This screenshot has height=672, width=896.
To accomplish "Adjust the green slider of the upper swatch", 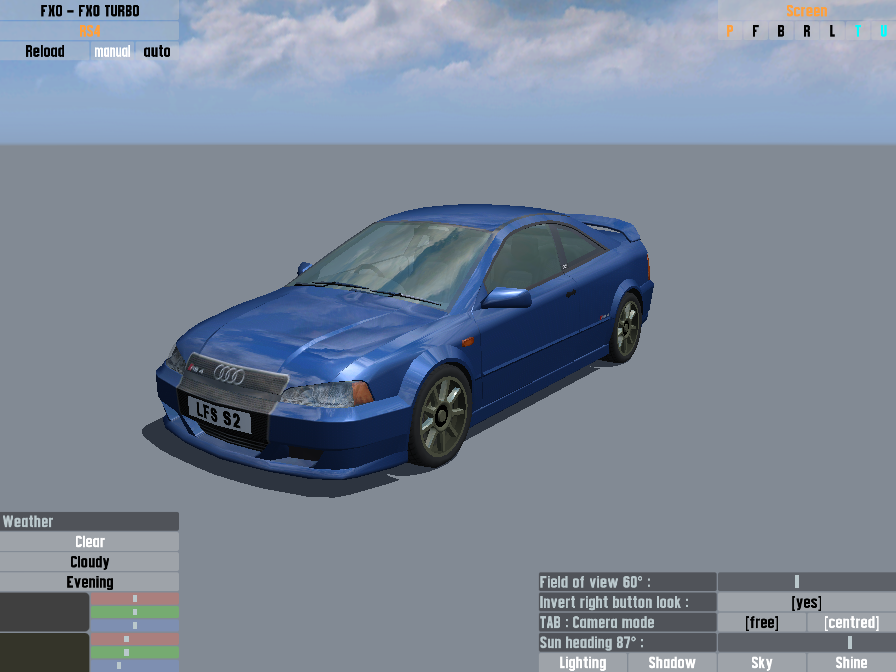I will 135,612.
